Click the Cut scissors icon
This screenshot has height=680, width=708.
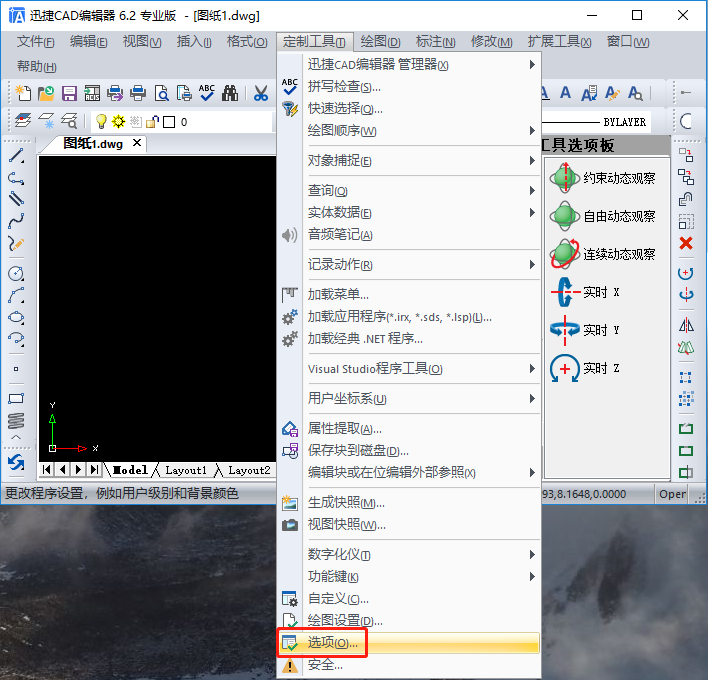pos(261,93)
